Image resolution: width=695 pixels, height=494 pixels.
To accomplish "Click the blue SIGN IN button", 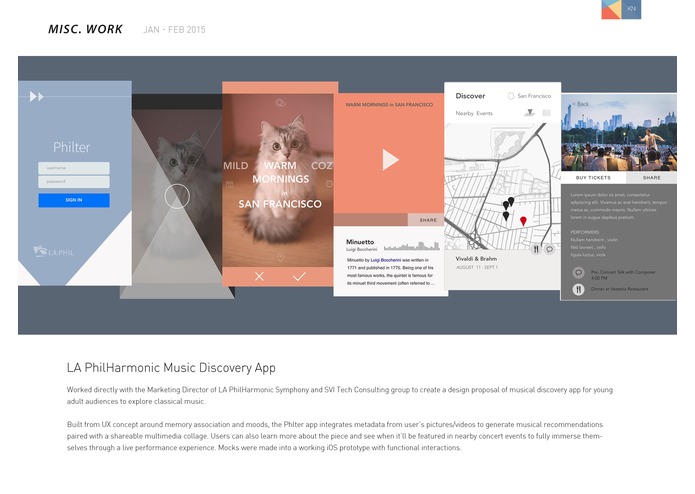I will [74, 200].
